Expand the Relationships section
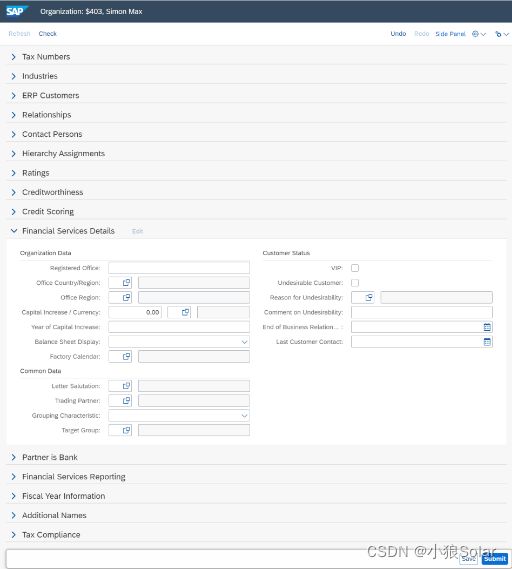The height and width of the screenshot is (569, 512). click(13, 115)
